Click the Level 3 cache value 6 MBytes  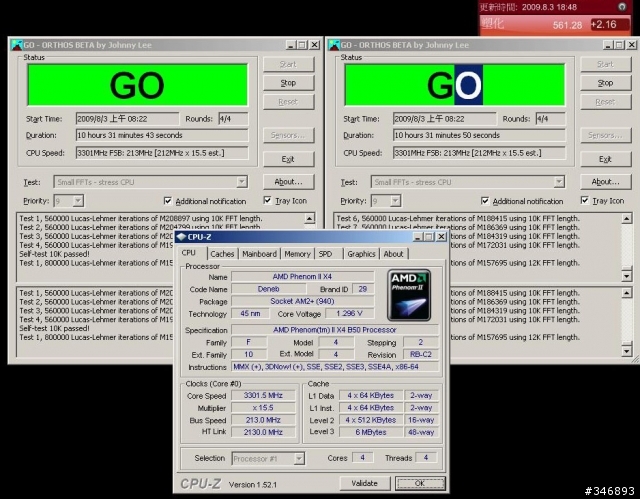point(371,432)
